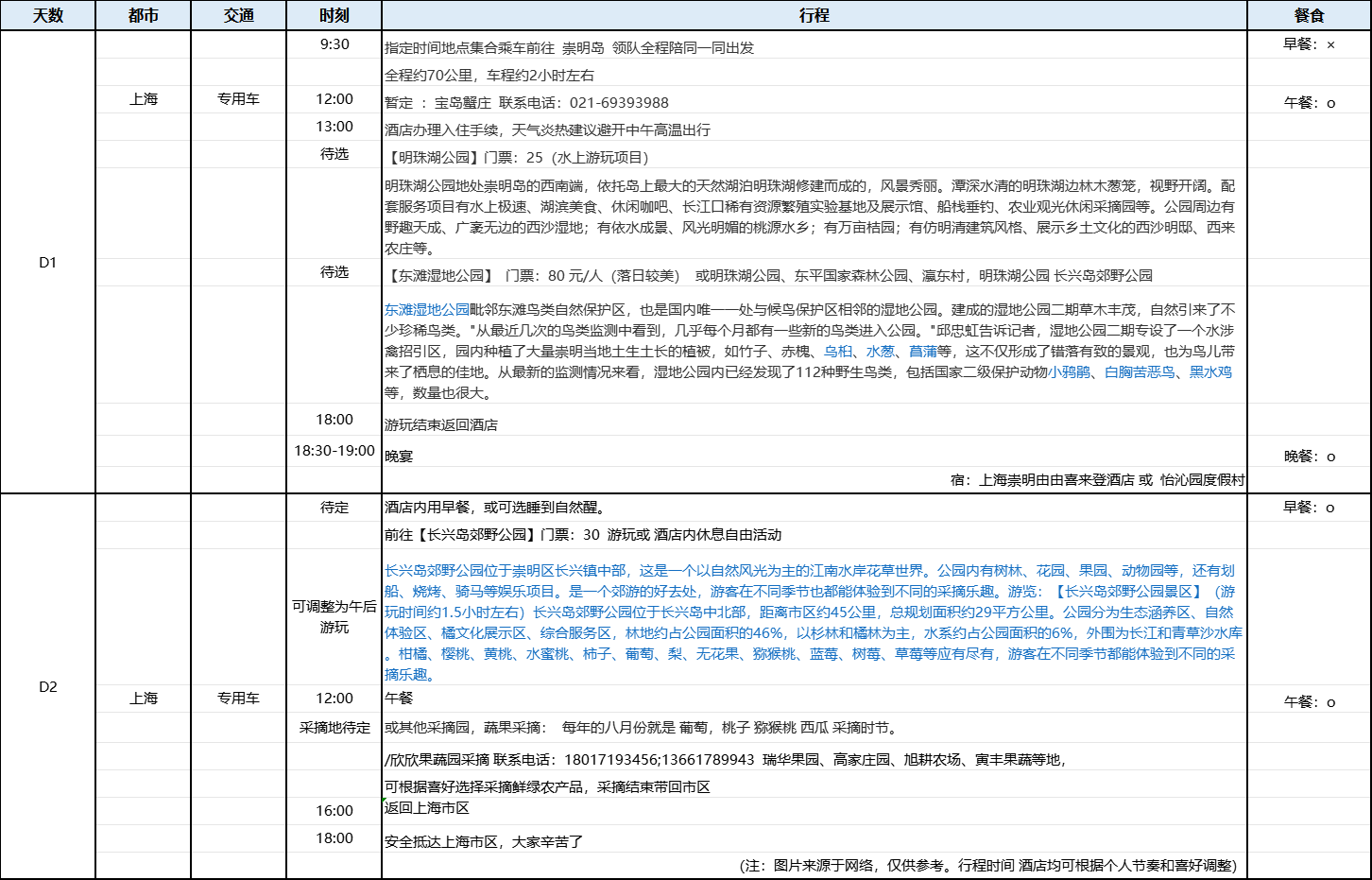The image size is (1372, 880).
Task: Select the D2 day cell
Action: point(47,687)
